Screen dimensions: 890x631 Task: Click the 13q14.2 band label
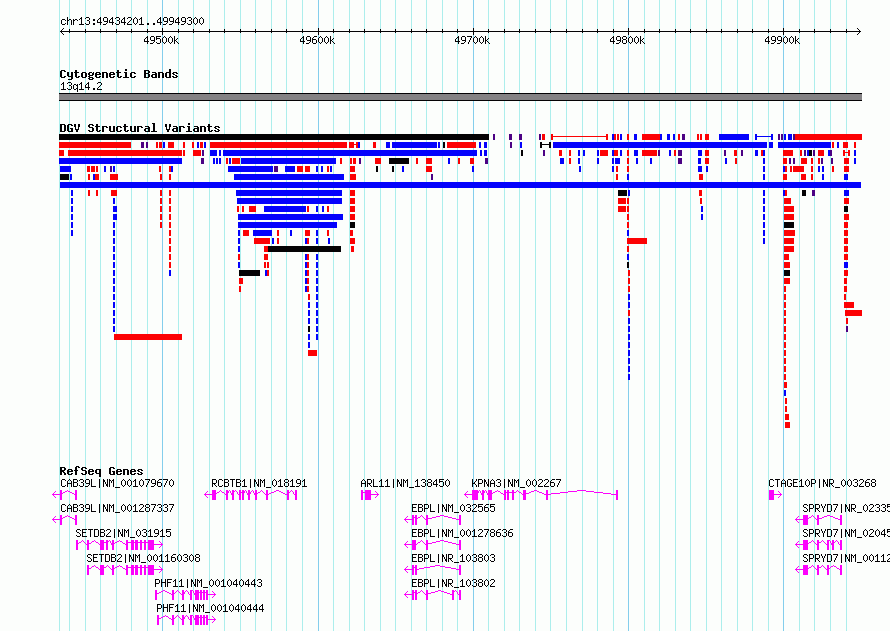click(81, 86)
